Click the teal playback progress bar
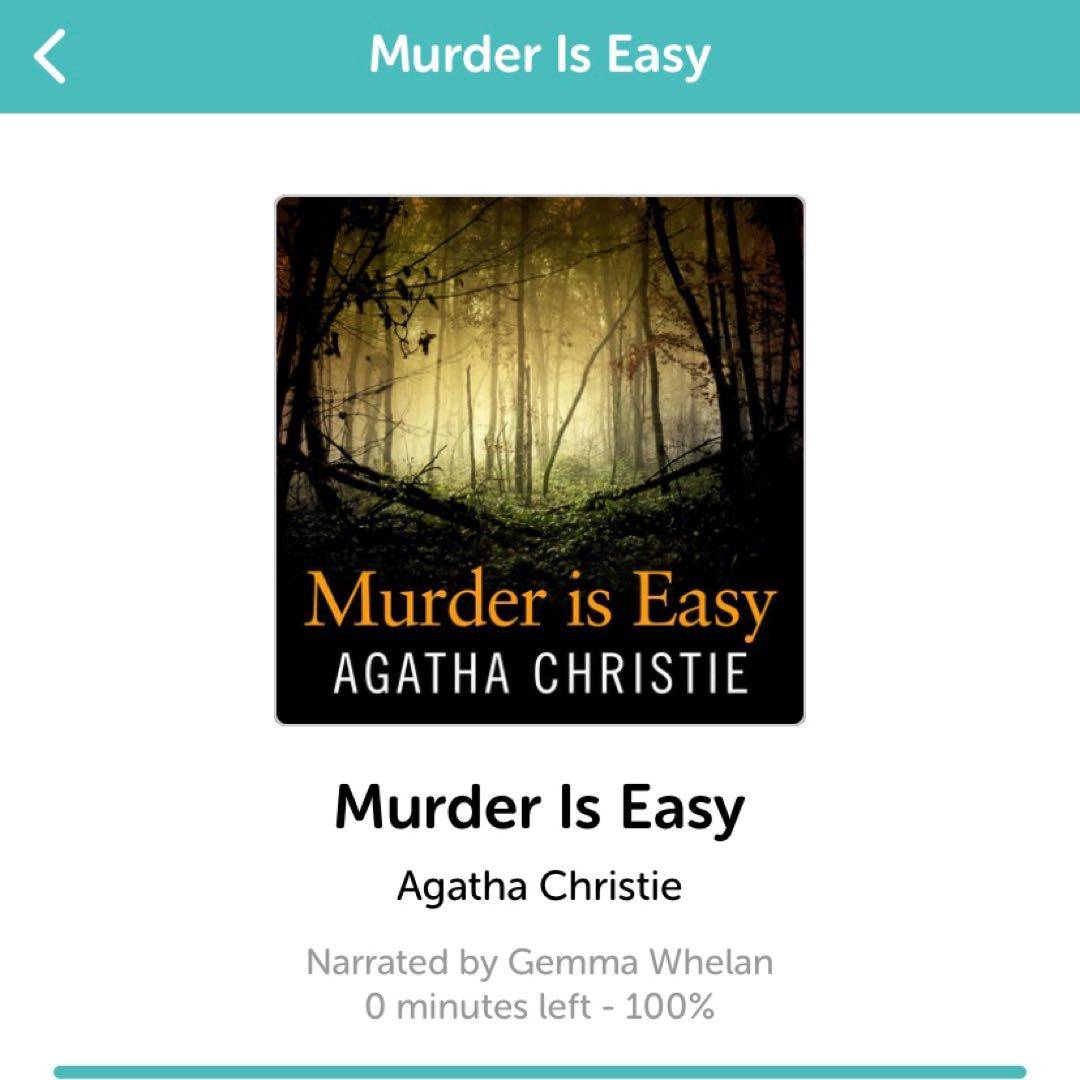The image size is (1080, 1080). (x=539, y=1072)
